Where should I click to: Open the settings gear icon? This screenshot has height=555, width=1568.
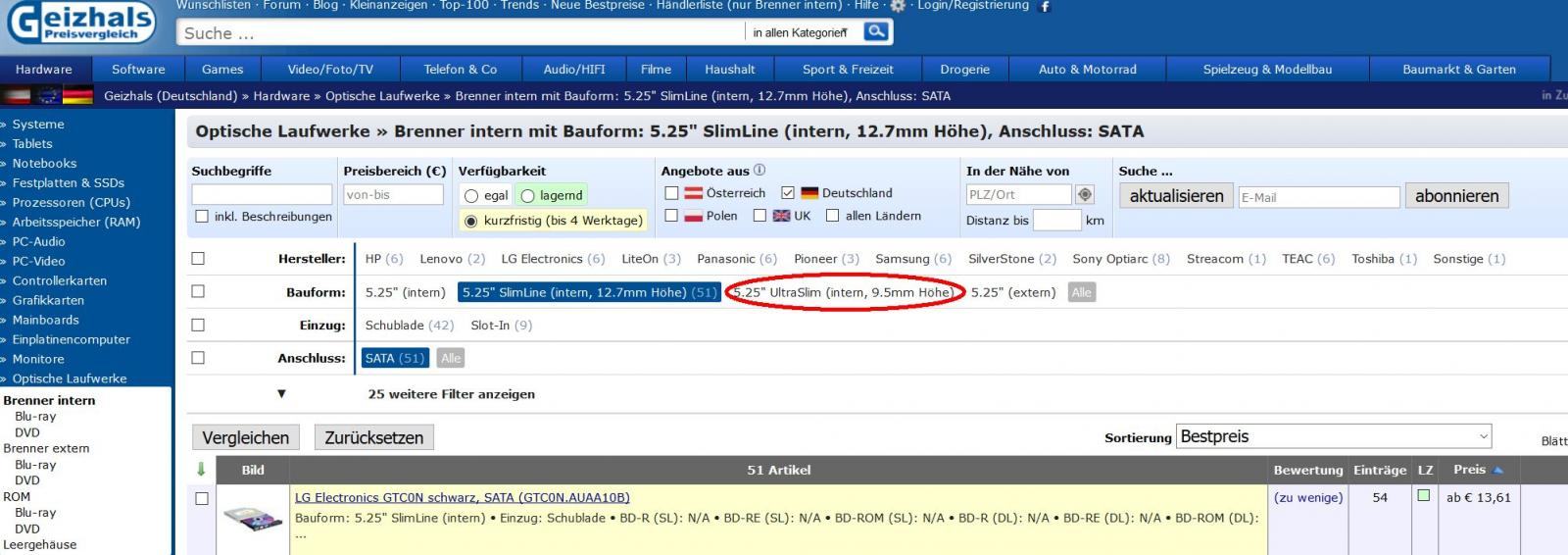click(x=897, y=6)
